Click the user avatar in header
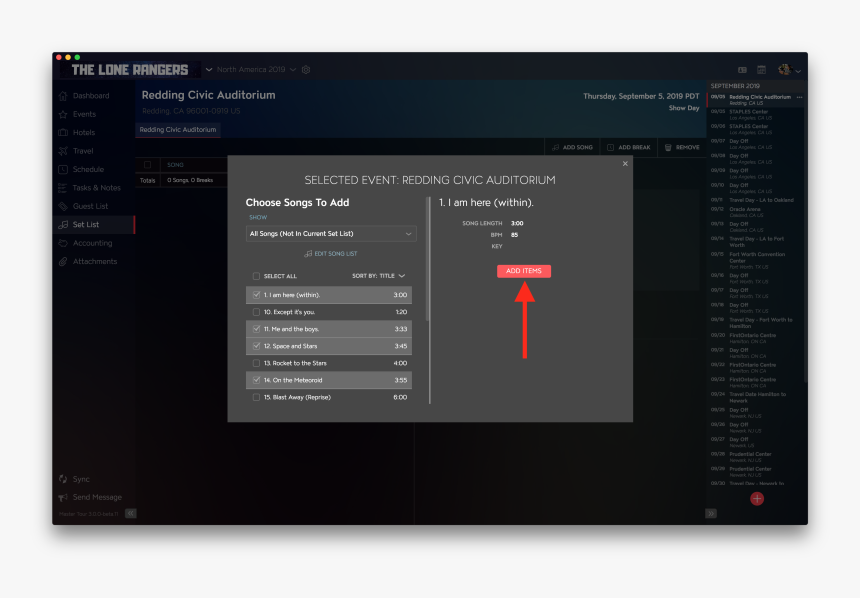This screenshot has width=860, height=598. click(x=784, y=70)
